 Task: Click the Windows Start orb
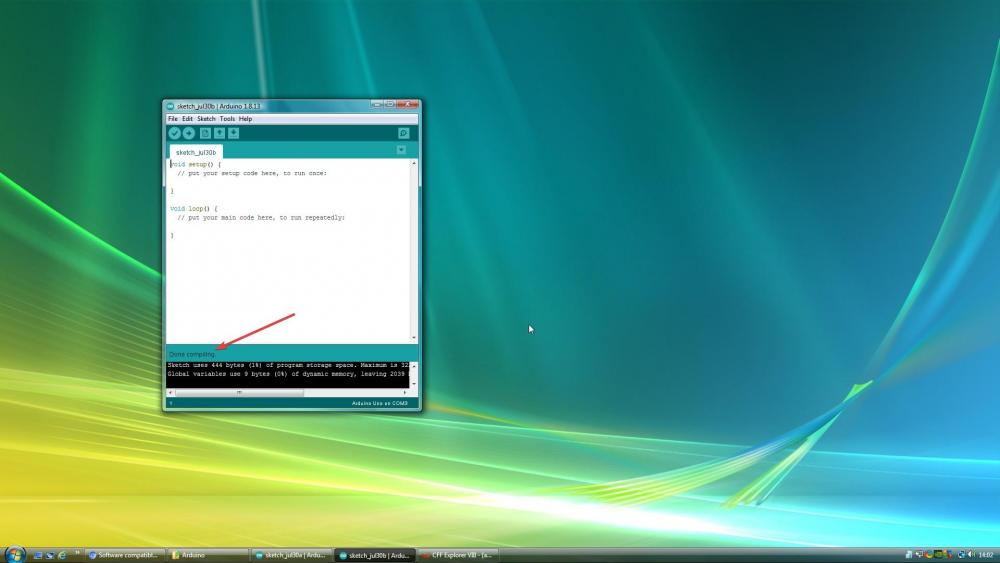[x=15, y=554]
